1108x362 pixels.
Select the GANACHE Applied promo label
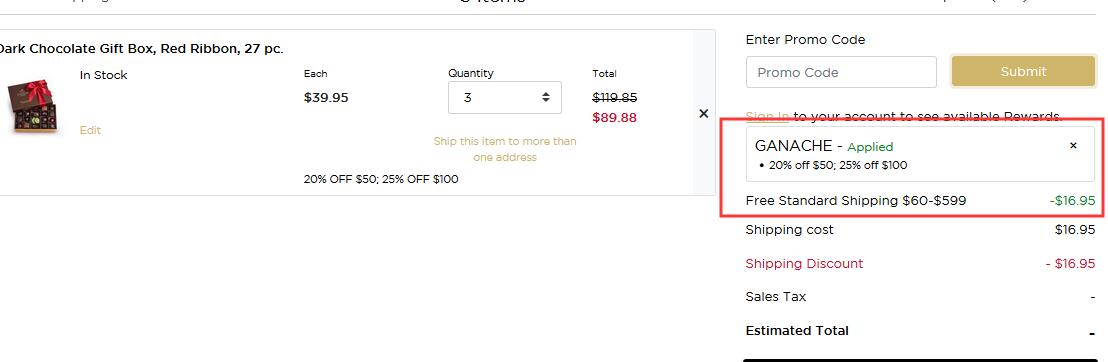[x=824, y=146]
